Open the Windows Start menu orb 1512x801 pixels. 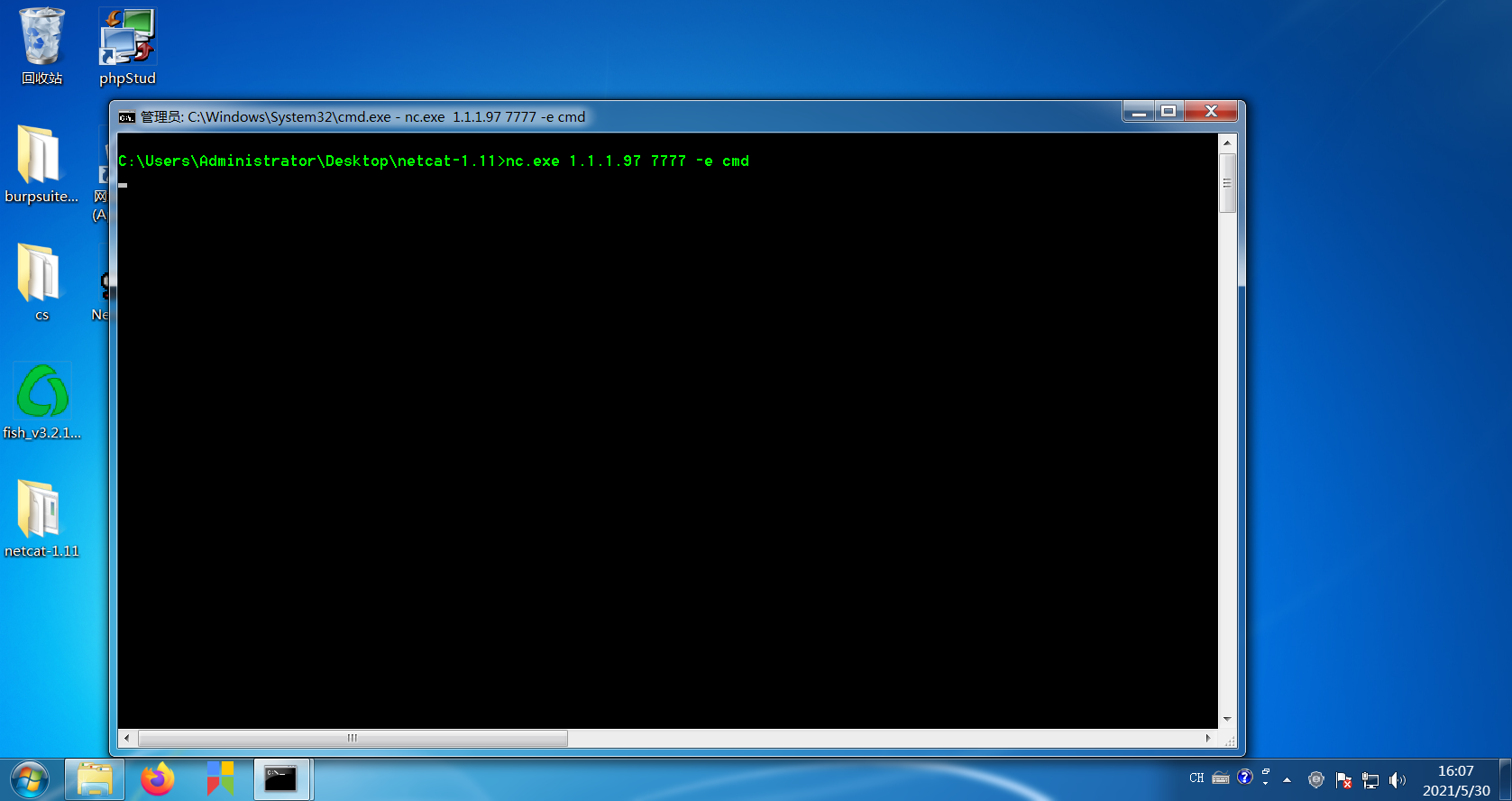coord(30,779)
